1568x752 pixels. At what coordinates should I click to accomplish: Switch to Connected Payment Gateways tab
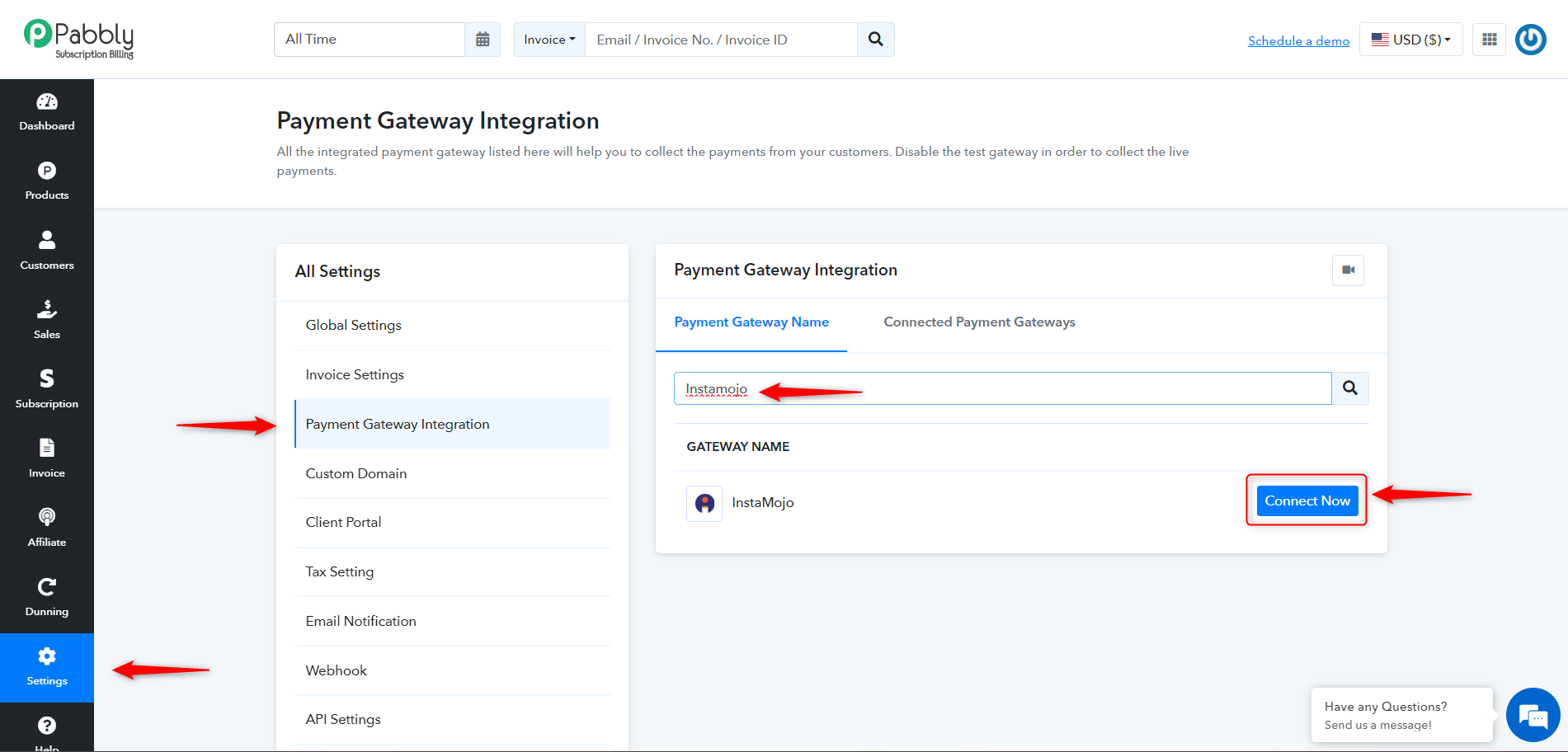point(979,322)
